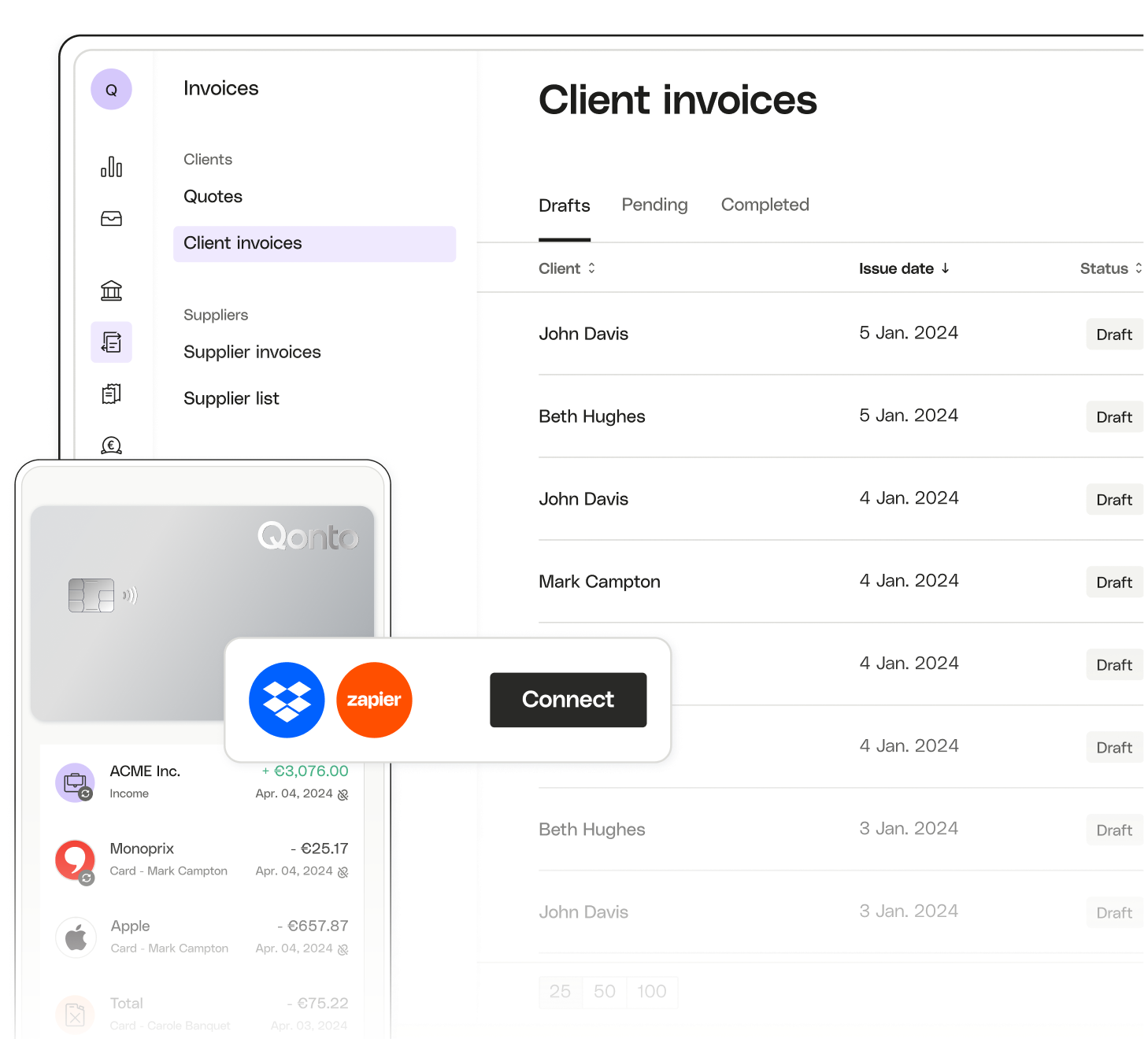Open the bank building sidebar icon
Image resolution: width=1148 pixels, height=1039 pixels.
(x=111, y=290)
